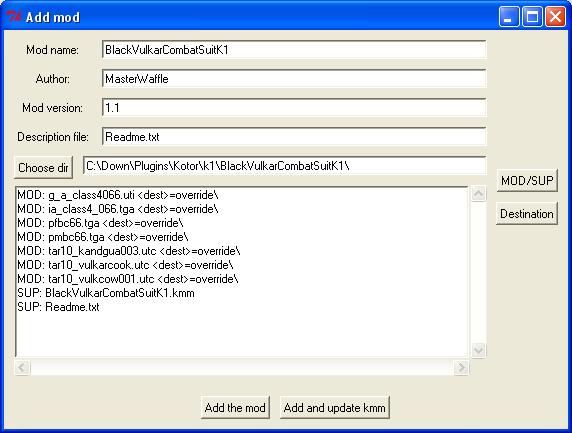Select the g_a_class4066.uti list entry

click(118, 195)
